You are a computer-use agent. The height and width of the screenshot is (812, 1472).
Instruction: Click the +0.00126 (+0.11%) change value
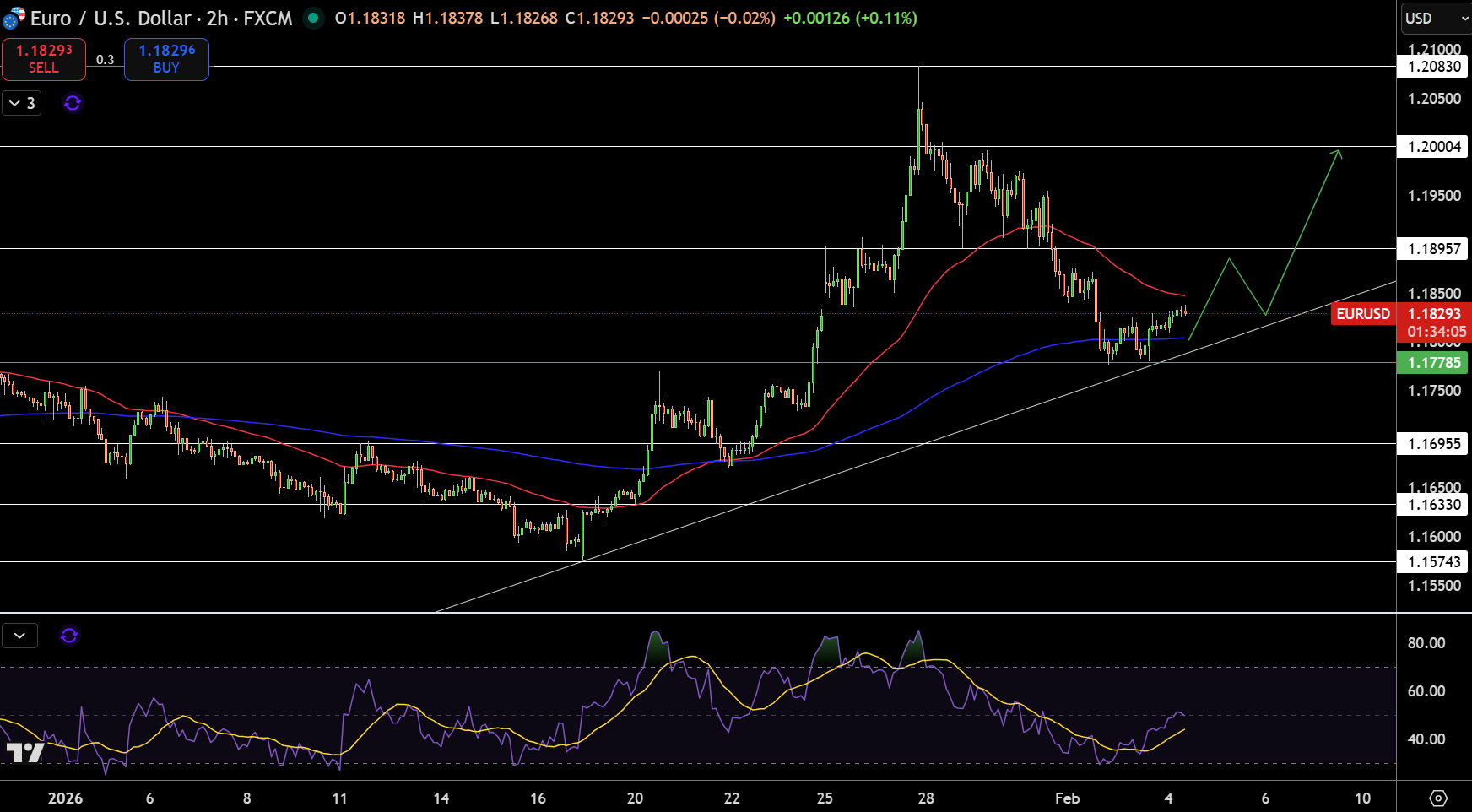tap(850, 18)
